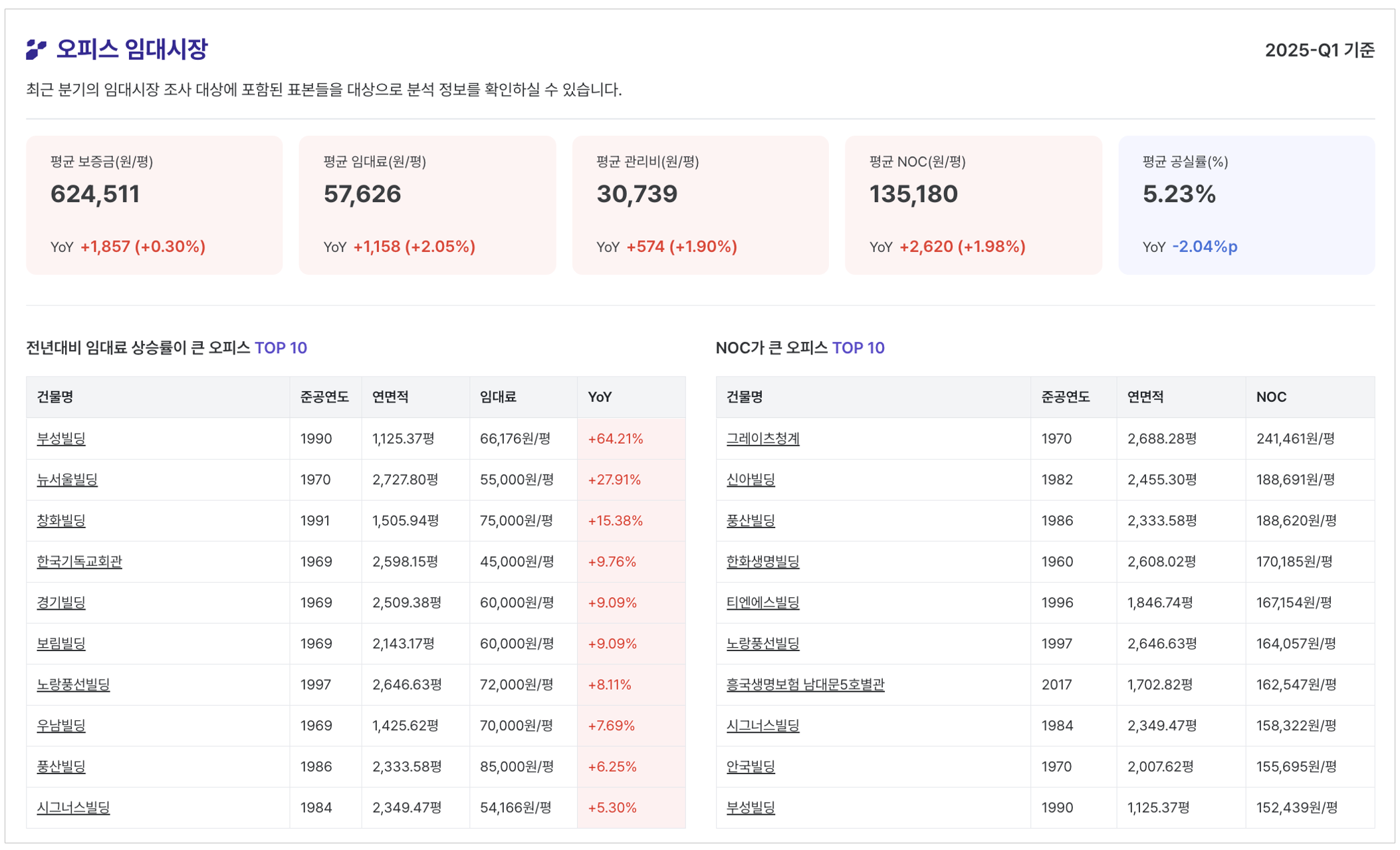Open the 그레이츠청계 building link

point(762,438)
